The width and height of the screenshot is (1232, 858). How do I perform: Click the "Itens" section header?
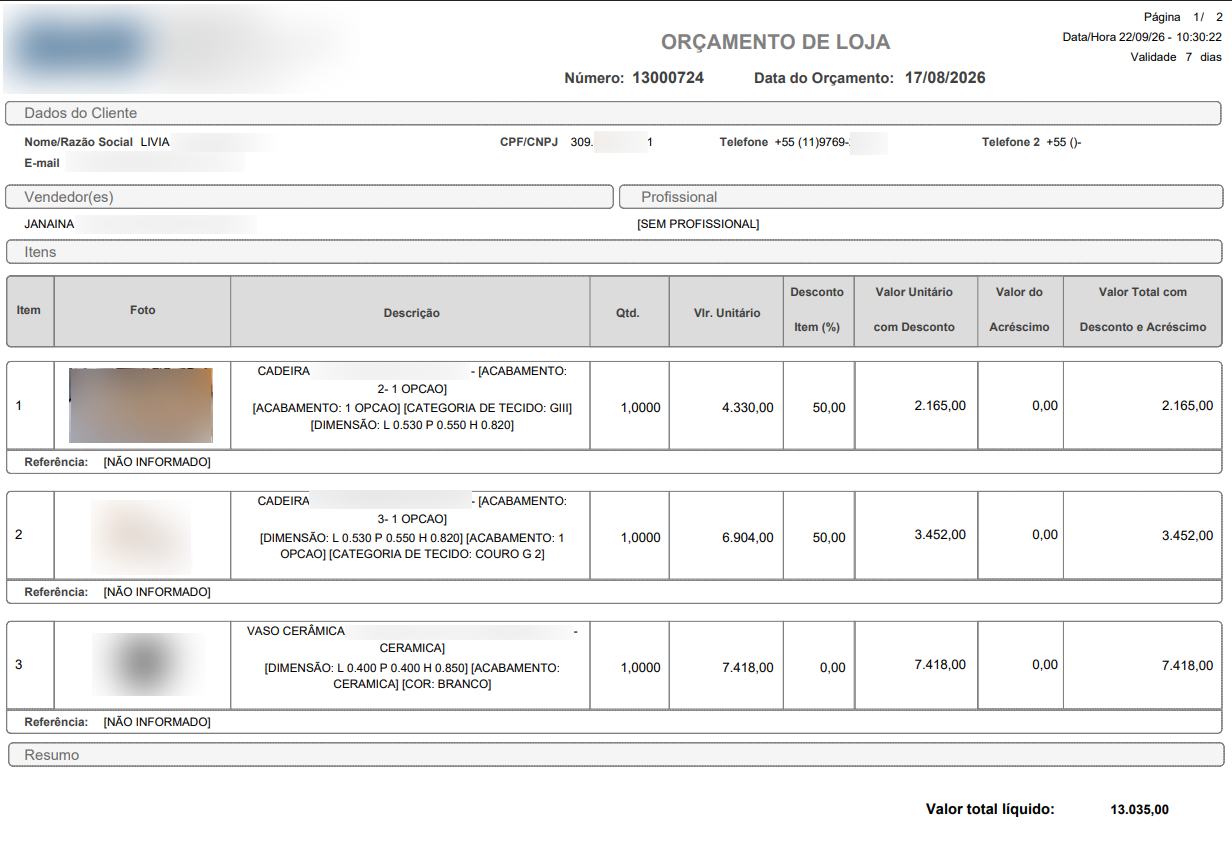pyautogui.click(x=614, y=252)
